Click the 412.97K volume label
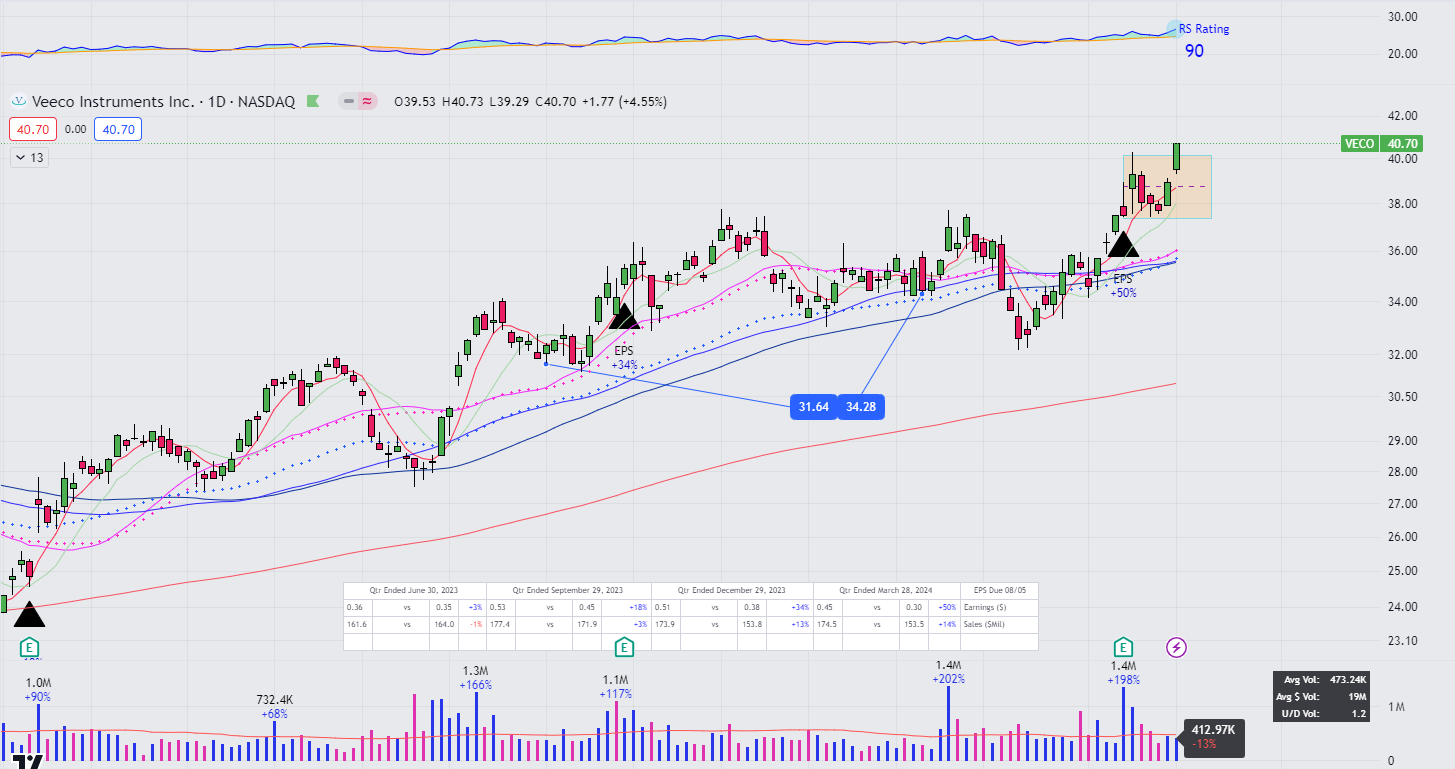The image size is (1455, 769). point(1213,730)
